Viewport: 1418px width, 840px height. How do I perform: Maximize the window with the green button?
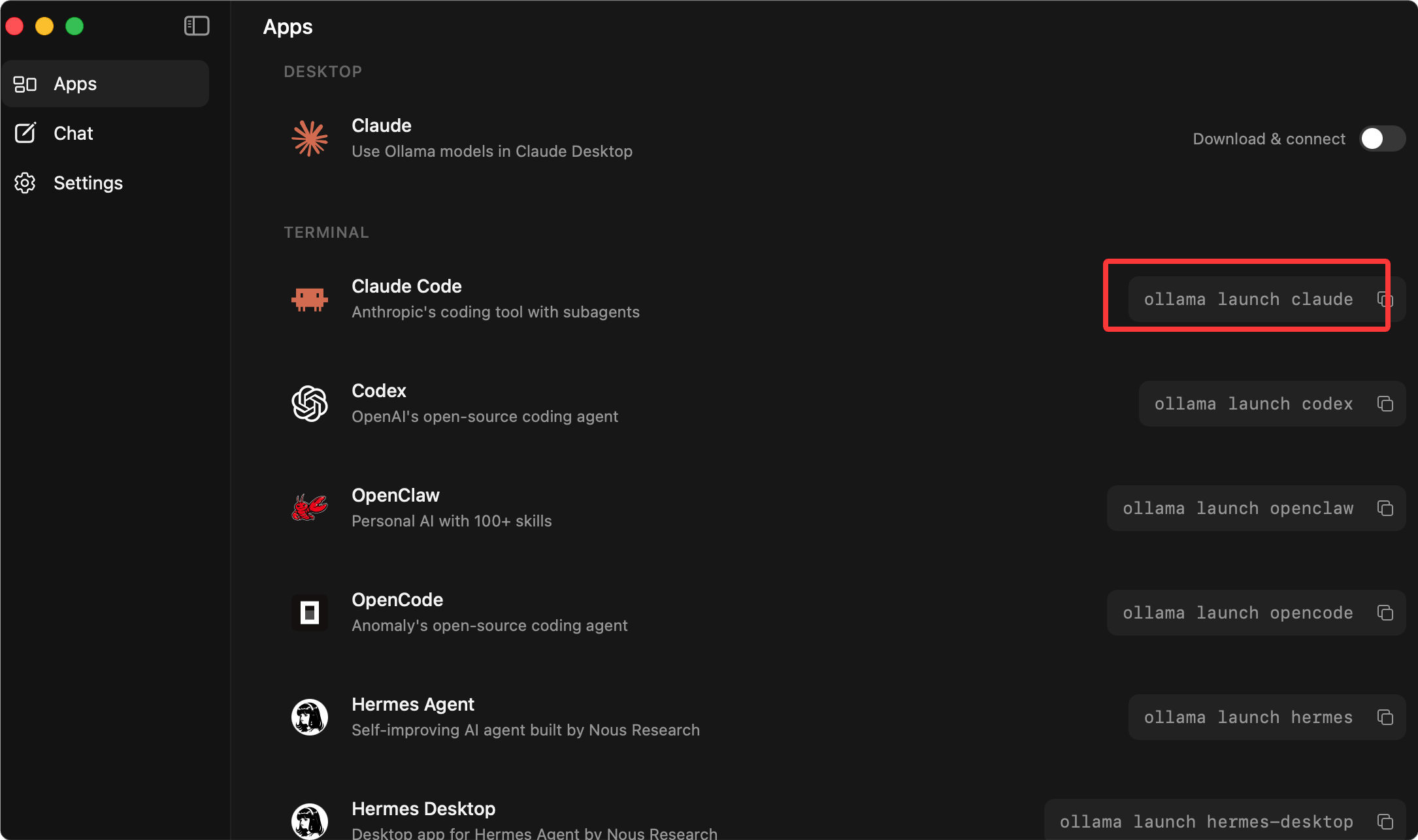[74, 26]
